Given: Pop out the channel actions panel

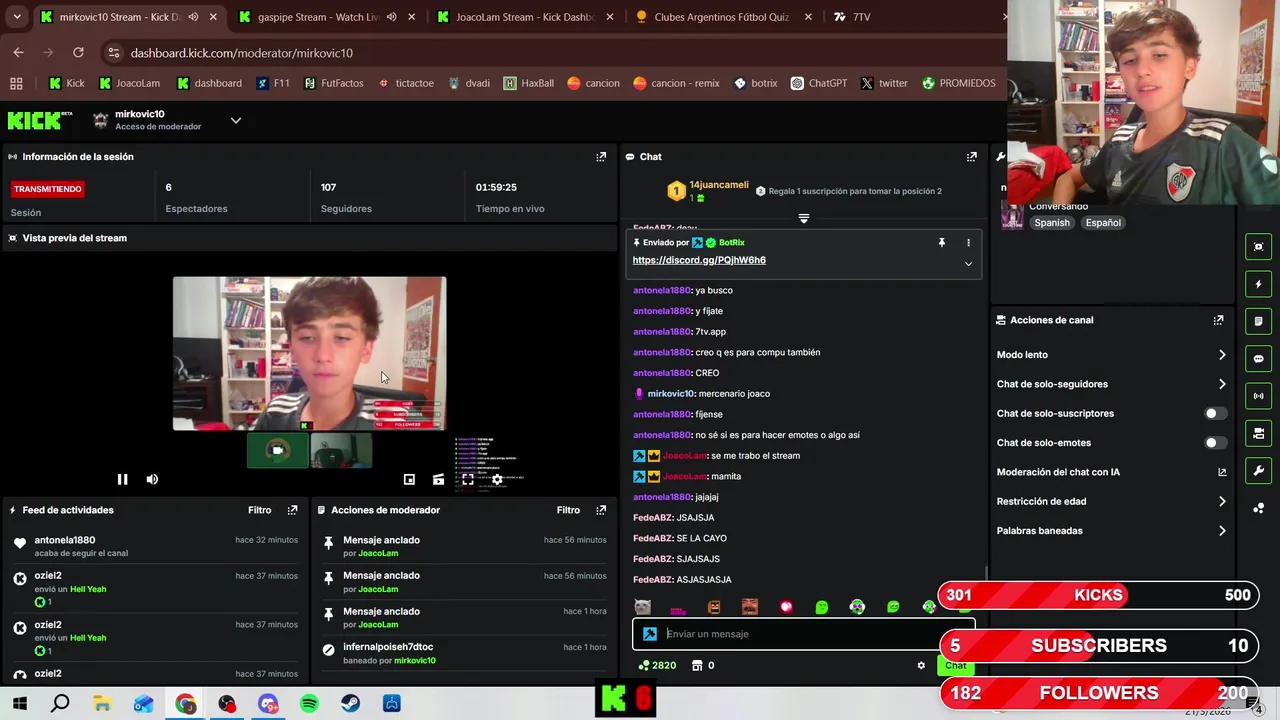Looking at the screenshot, I should click(1218, 320).
